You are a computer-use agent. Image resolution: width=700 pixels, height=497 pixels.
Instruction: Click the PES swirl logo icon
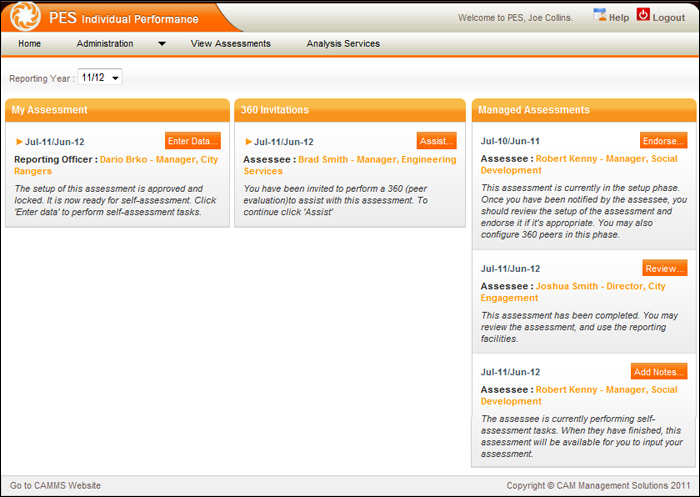25,17
